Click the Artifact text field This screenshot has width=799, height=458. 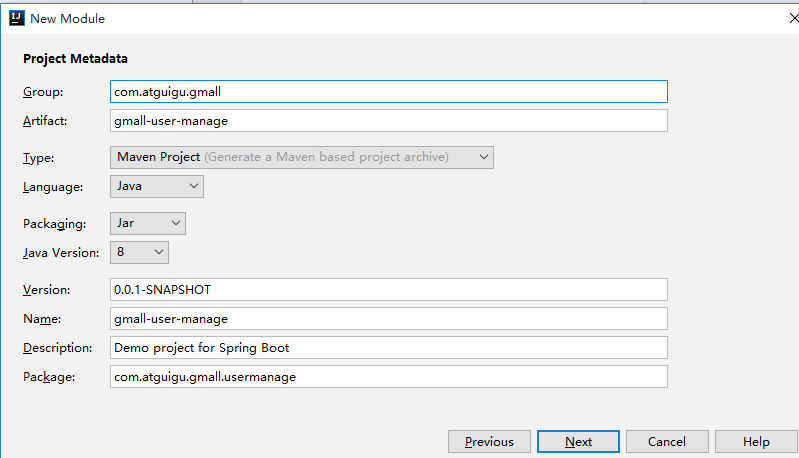[x=389, y=121]
